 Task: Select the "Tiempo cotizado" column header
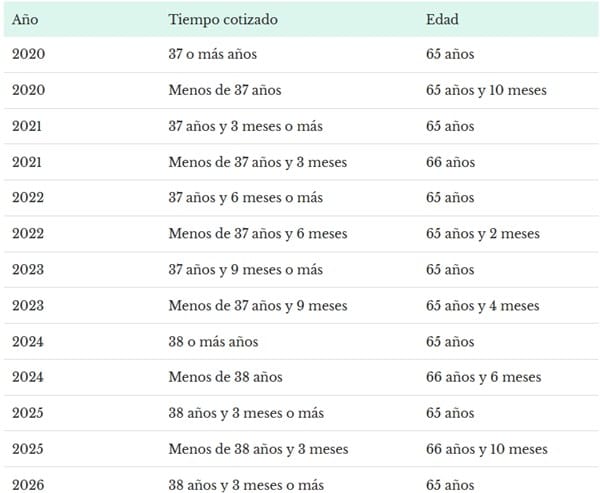click(223, 19)
